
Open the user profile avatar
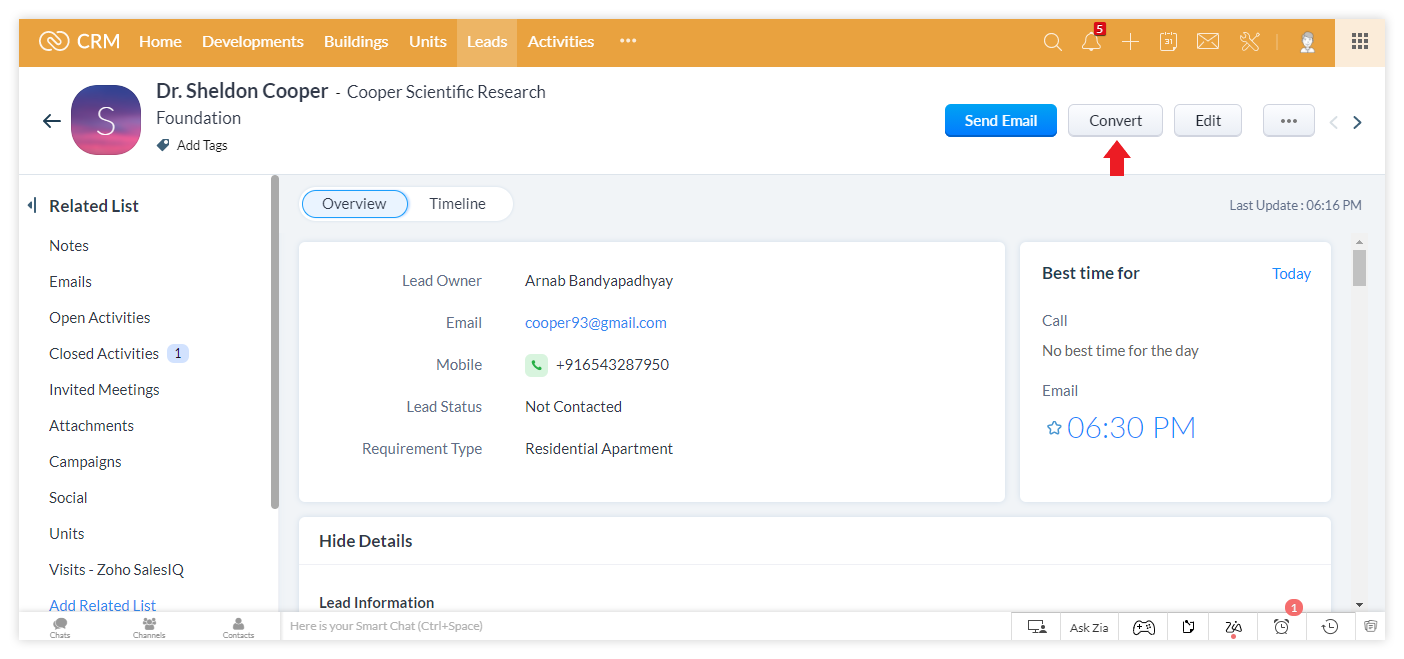pos(1307,41)
